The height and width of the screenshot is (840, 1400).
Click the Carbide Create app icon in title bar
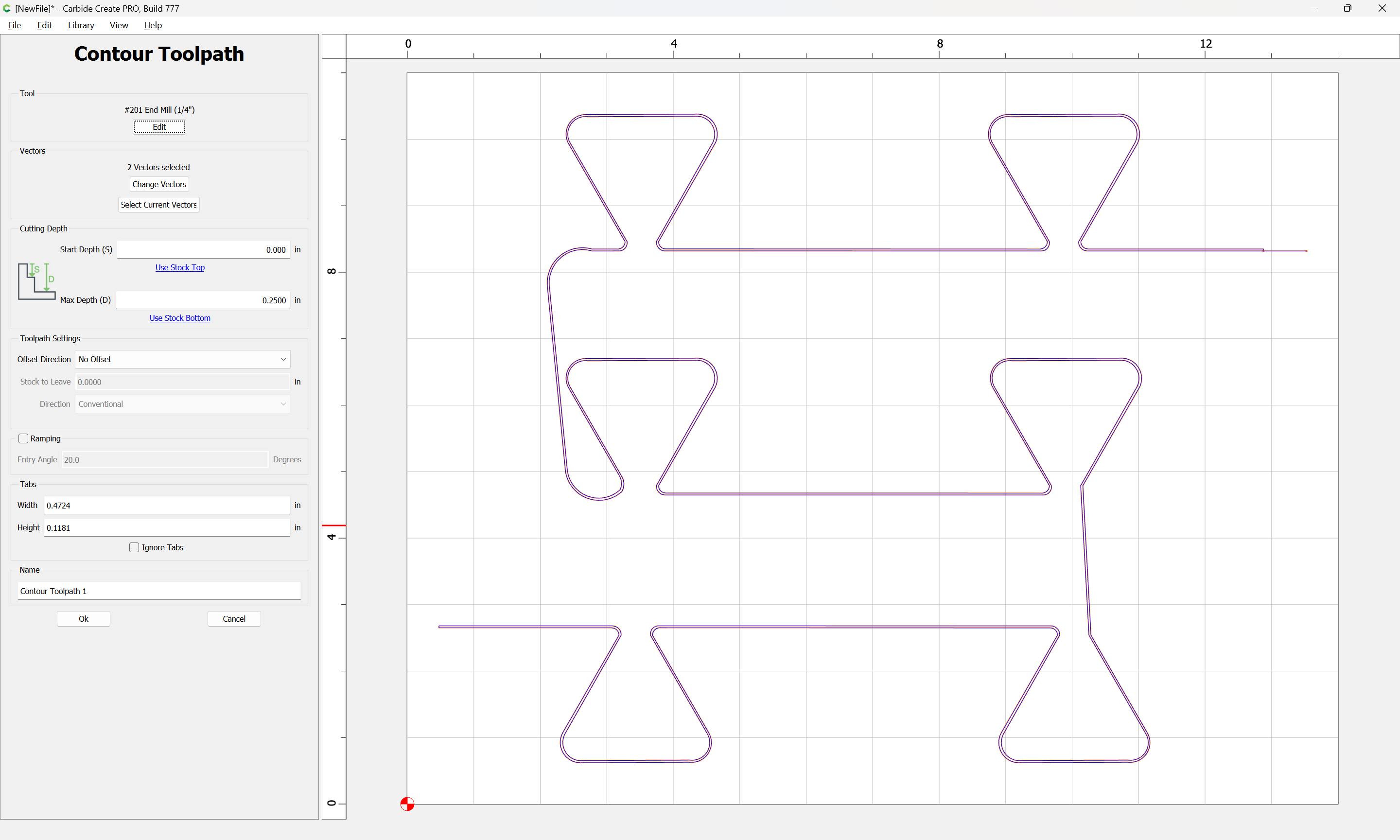(x=7, y=8)
